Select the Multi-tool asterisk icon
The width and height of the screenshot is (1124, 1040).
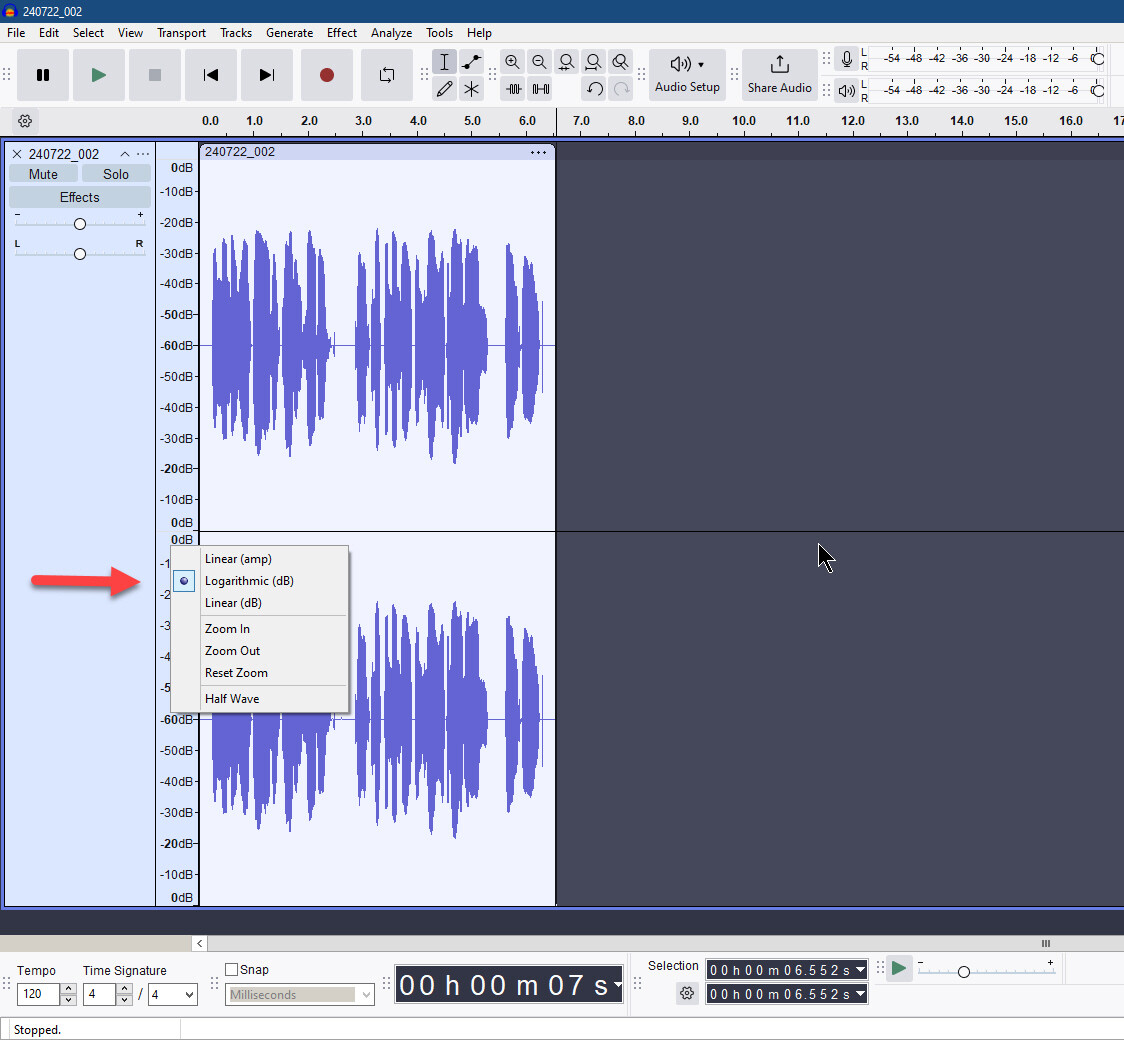(x=471, y=89)
